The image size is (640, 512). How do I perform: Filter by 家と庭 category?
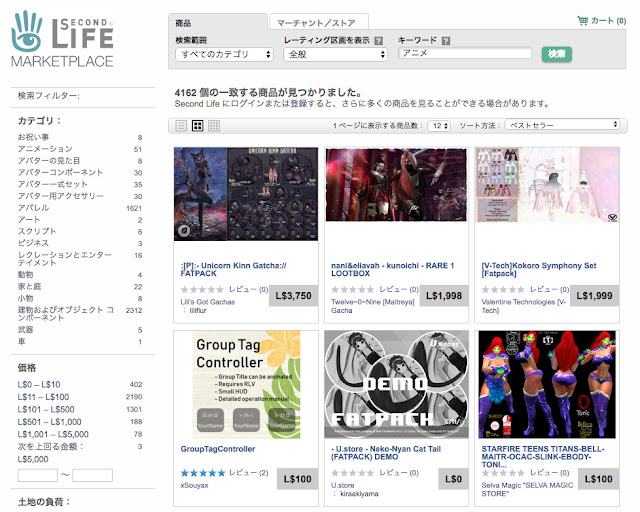pos(29,287)
